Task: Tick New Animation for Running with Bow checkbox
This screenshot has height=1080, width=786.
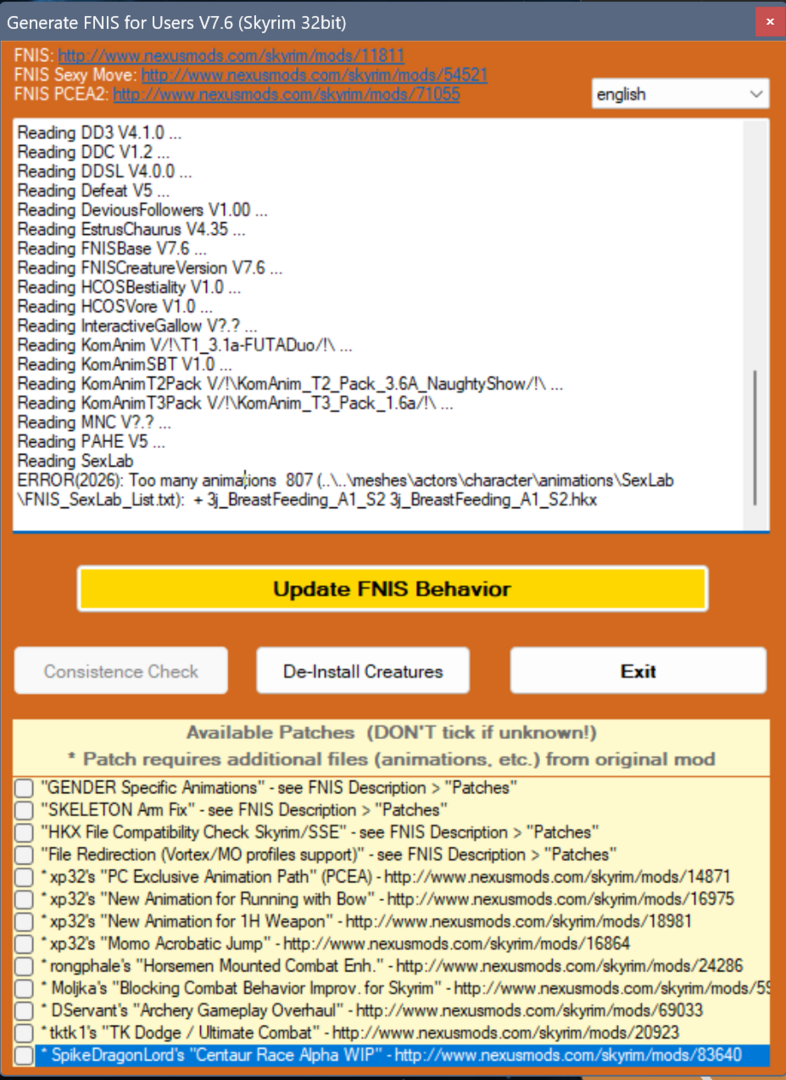Action: [x=24, y=899]
